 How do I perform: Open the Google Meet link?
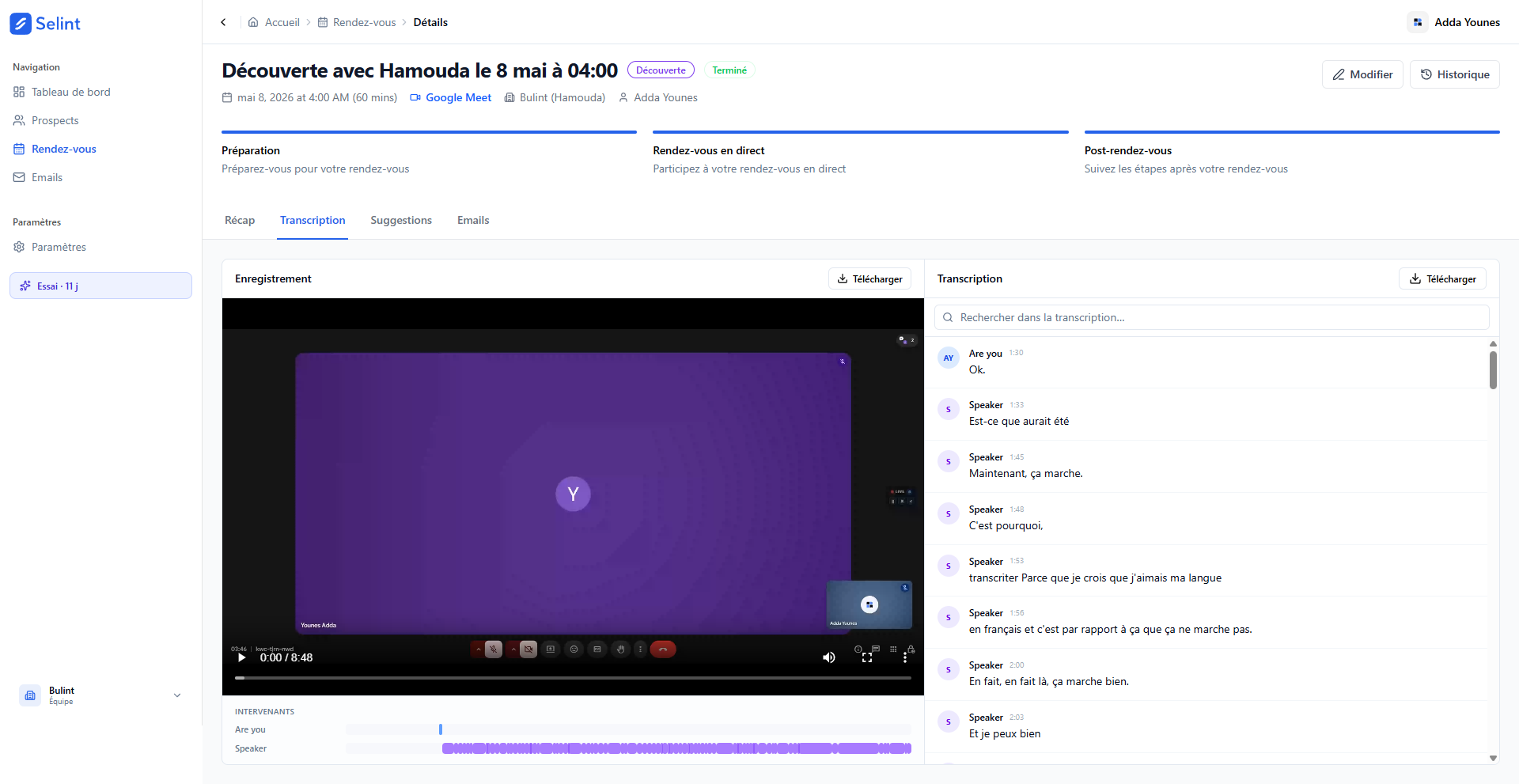[x=451, y=97]
